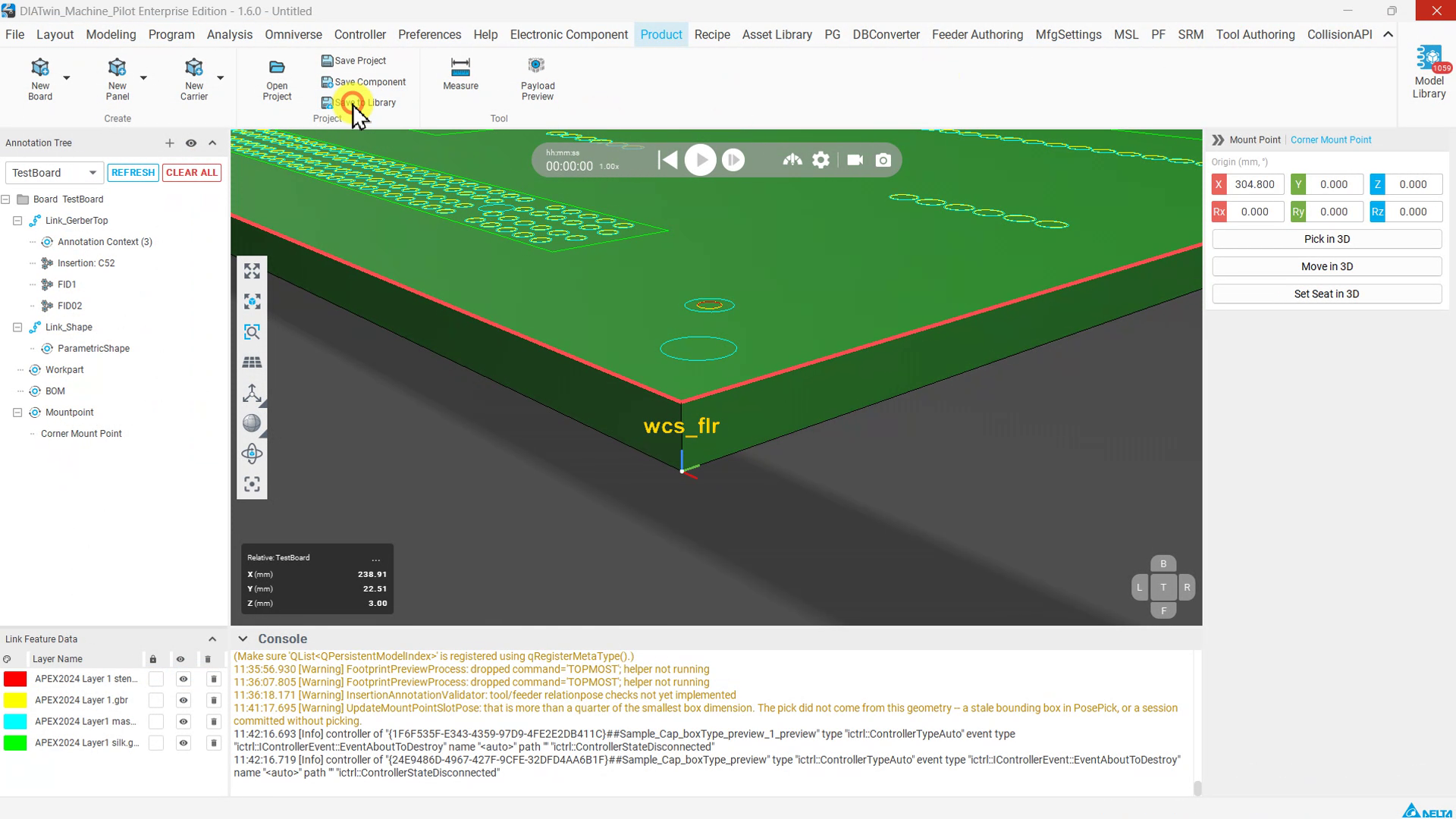Change the red stencil layer color swatch
Viewport: 1456px width, 819px height.
point(15,679)
